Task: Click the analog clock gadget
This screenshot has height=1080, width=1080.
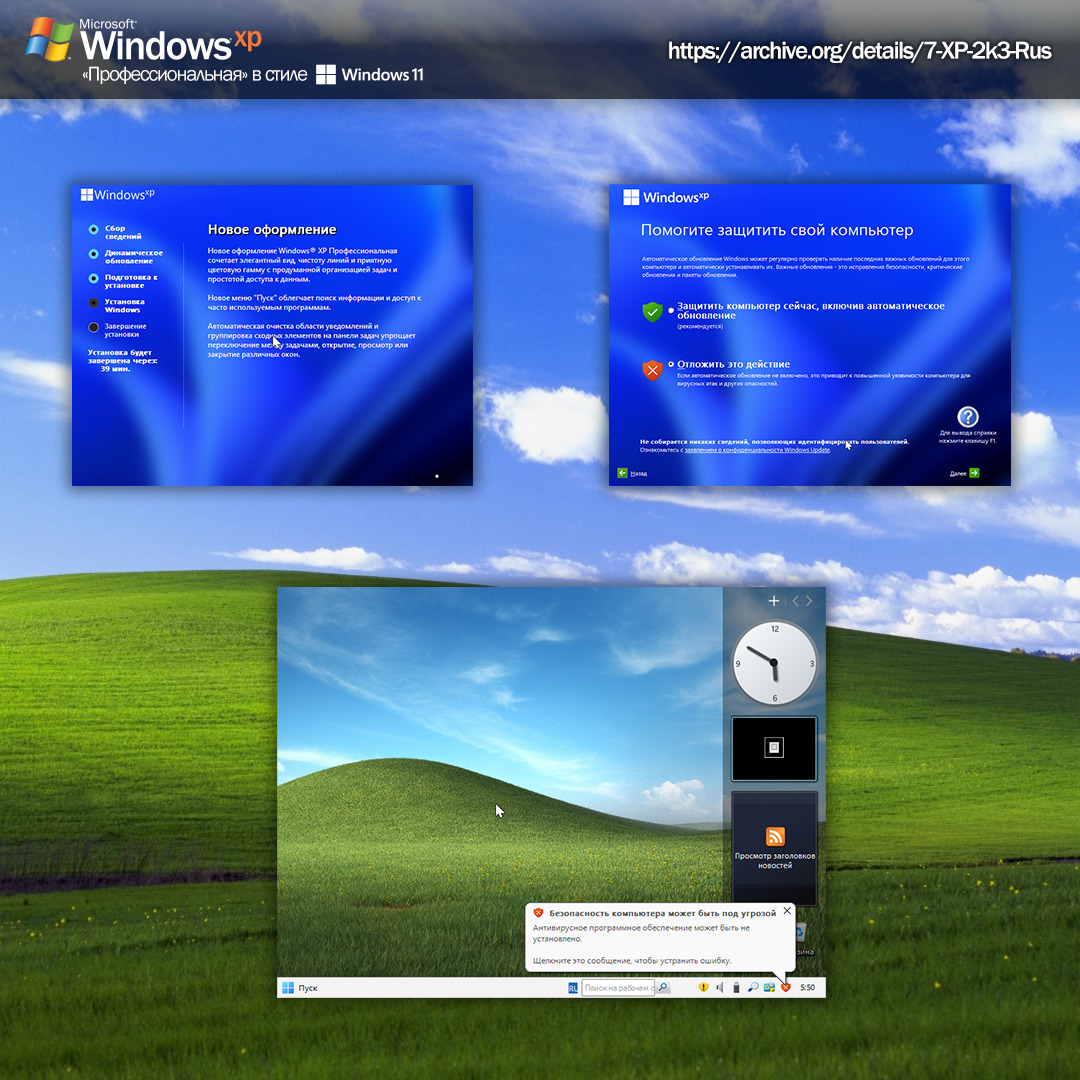Action: (x=774, y=663)
